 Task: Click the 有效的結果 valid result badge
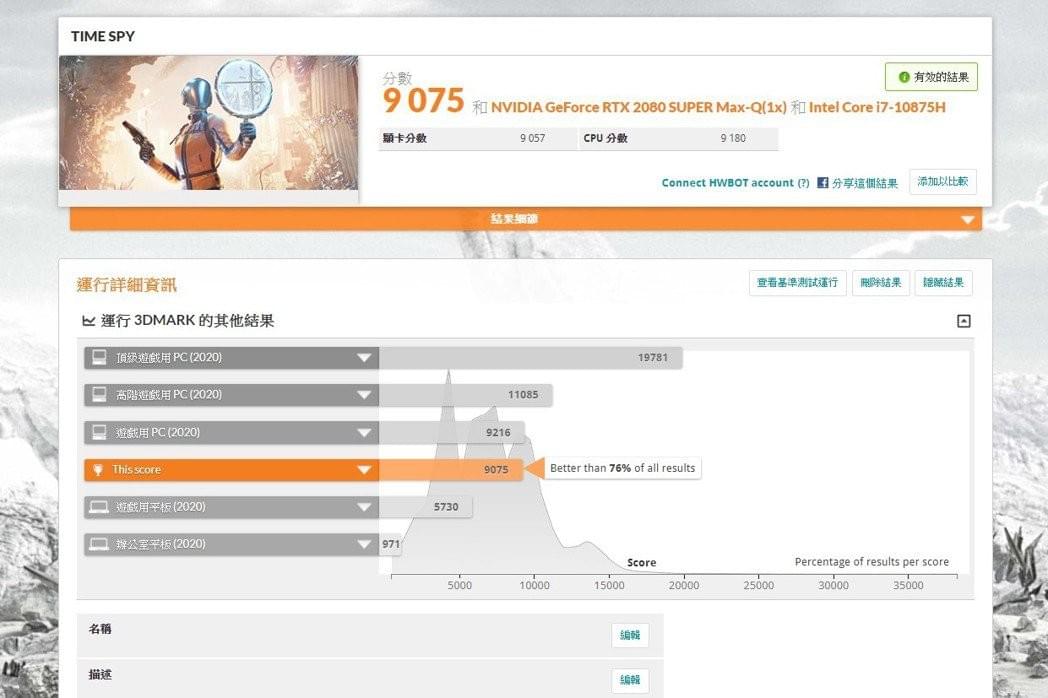[x=931, y=77]
